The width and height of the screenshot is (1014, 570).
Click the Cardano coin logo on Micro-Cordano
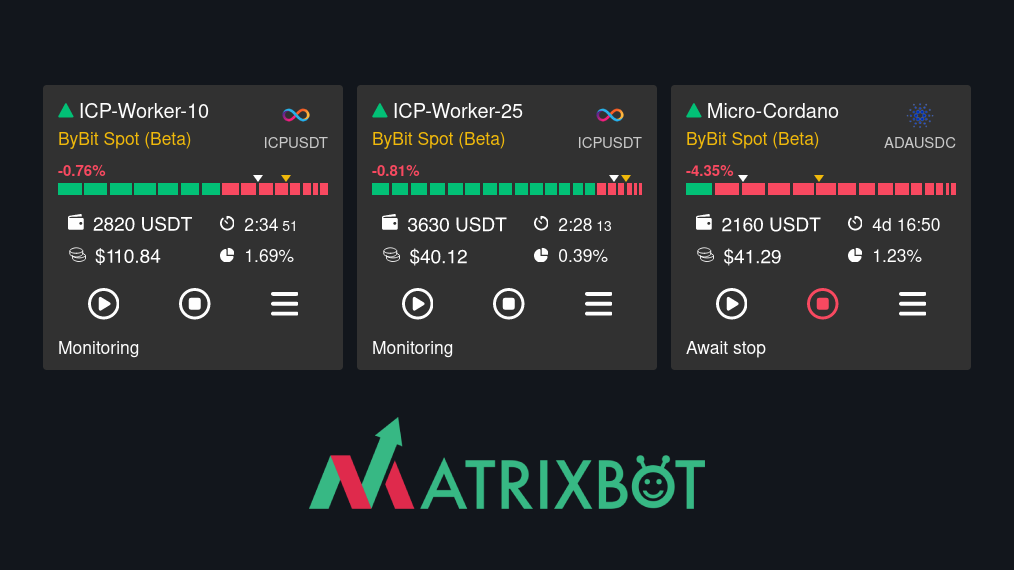pos(920,116)
